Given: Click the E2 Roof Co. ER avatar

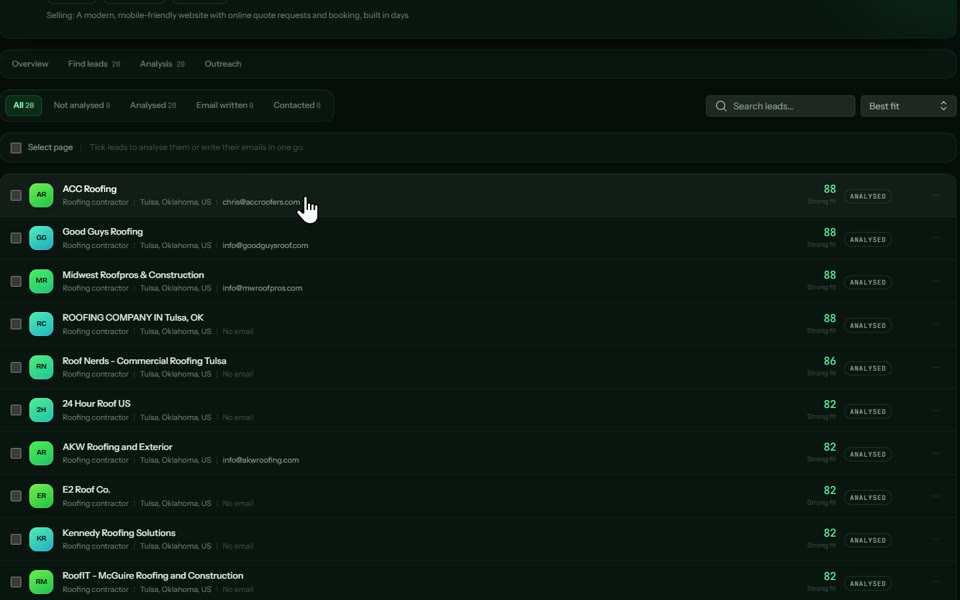Looking at the screenshot, I should [x=41, y=496].
